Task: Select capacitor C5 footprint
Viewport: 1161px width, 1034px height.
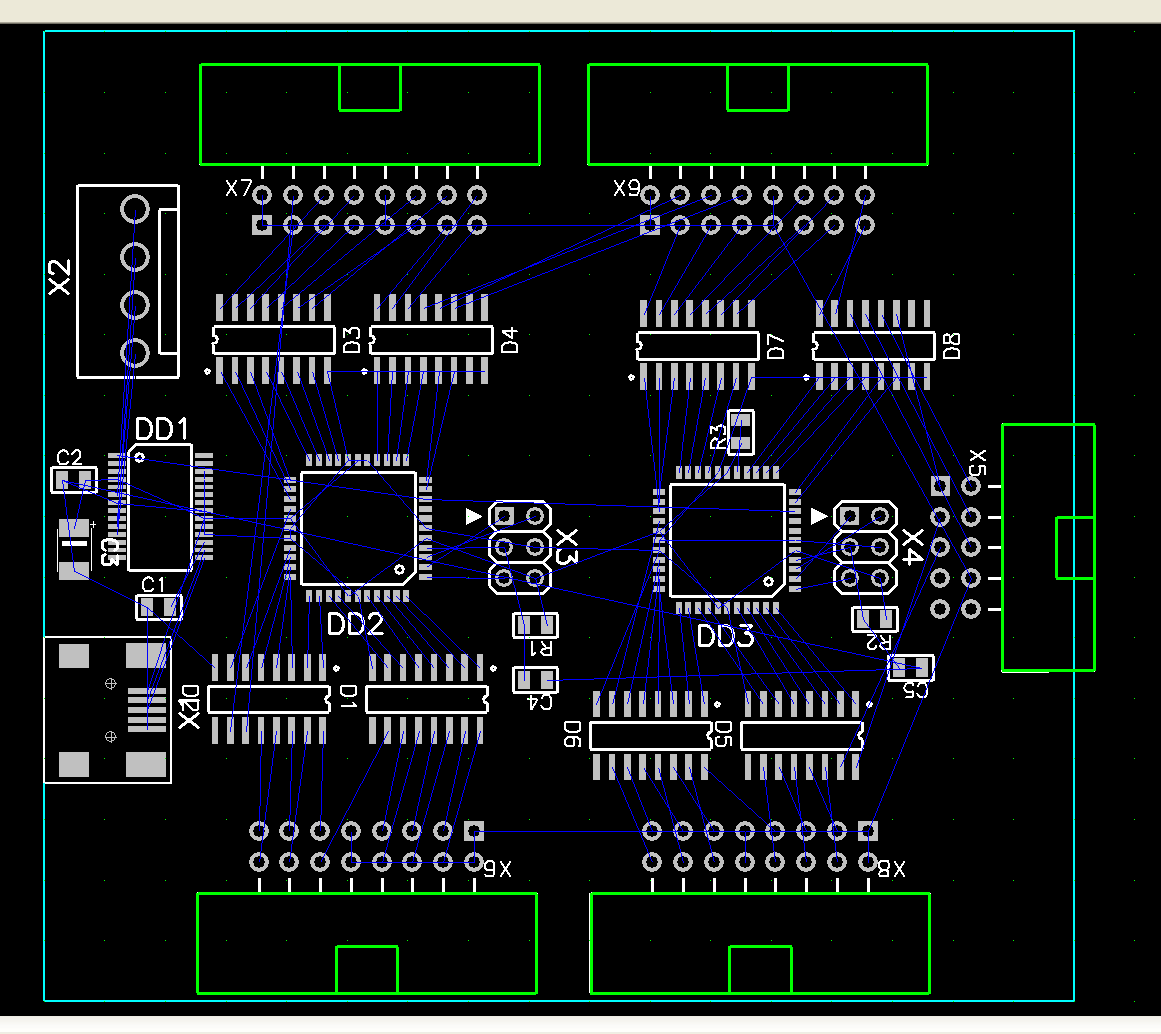Action: tap(911, 667)
